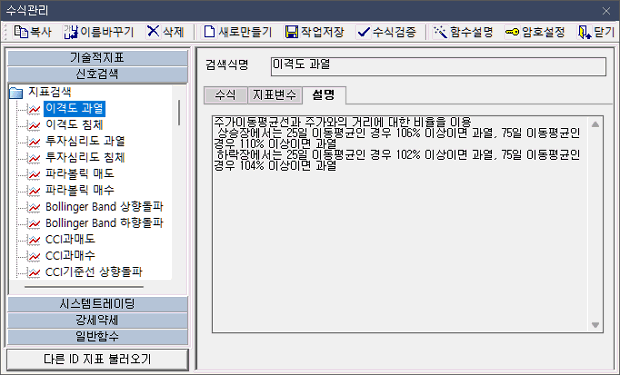
Task: Click the 복사 copy icon in toolbar
Action: (x=21, y=32)
